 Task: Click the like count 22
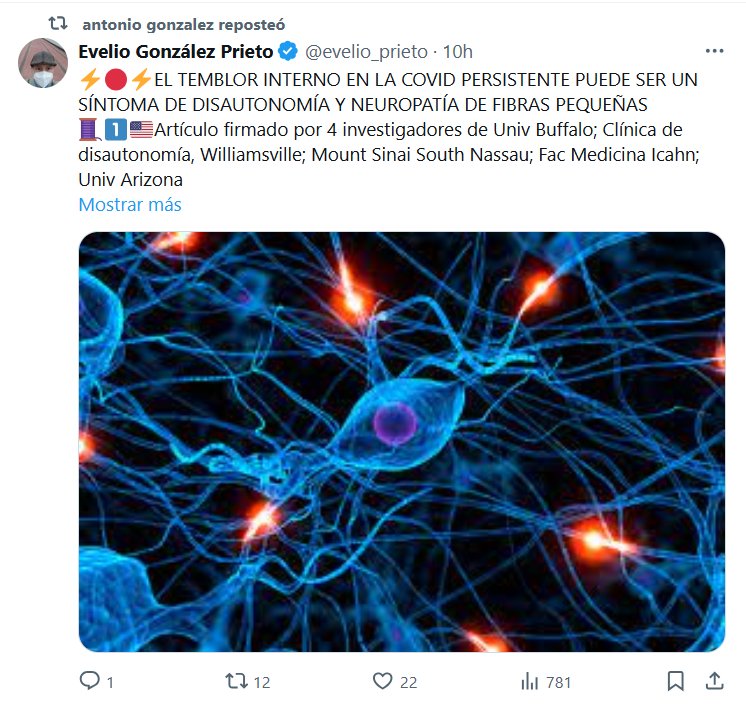point(408,683)
